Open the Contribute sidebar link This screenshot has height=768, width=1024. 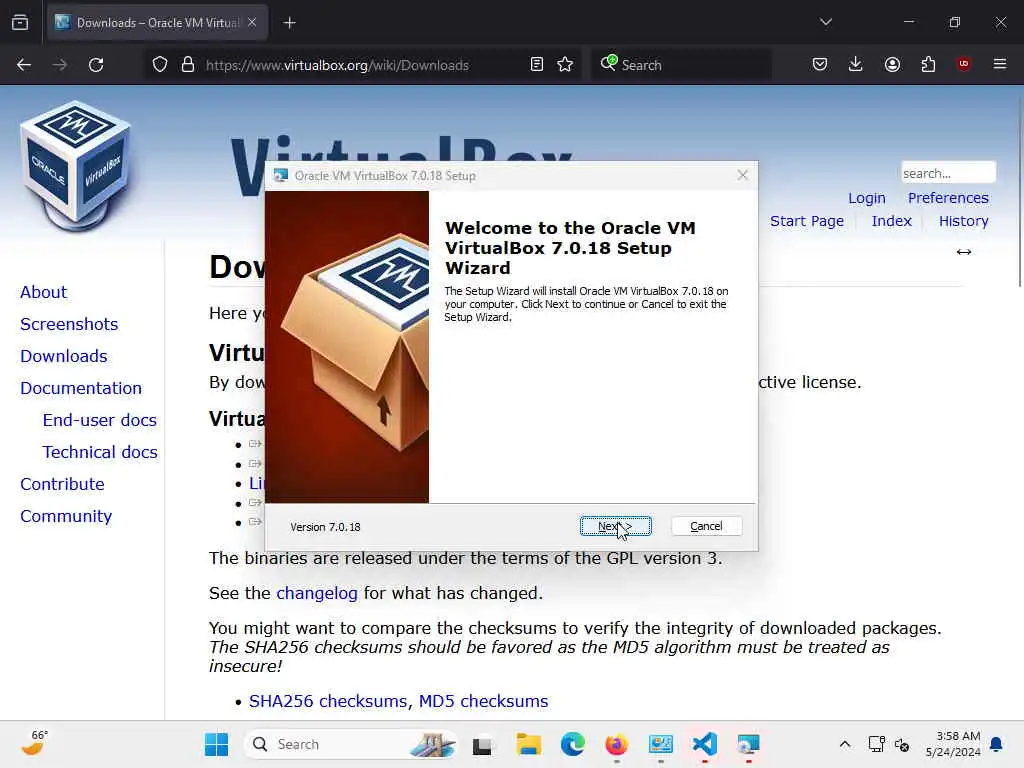(x=62, y=484)
